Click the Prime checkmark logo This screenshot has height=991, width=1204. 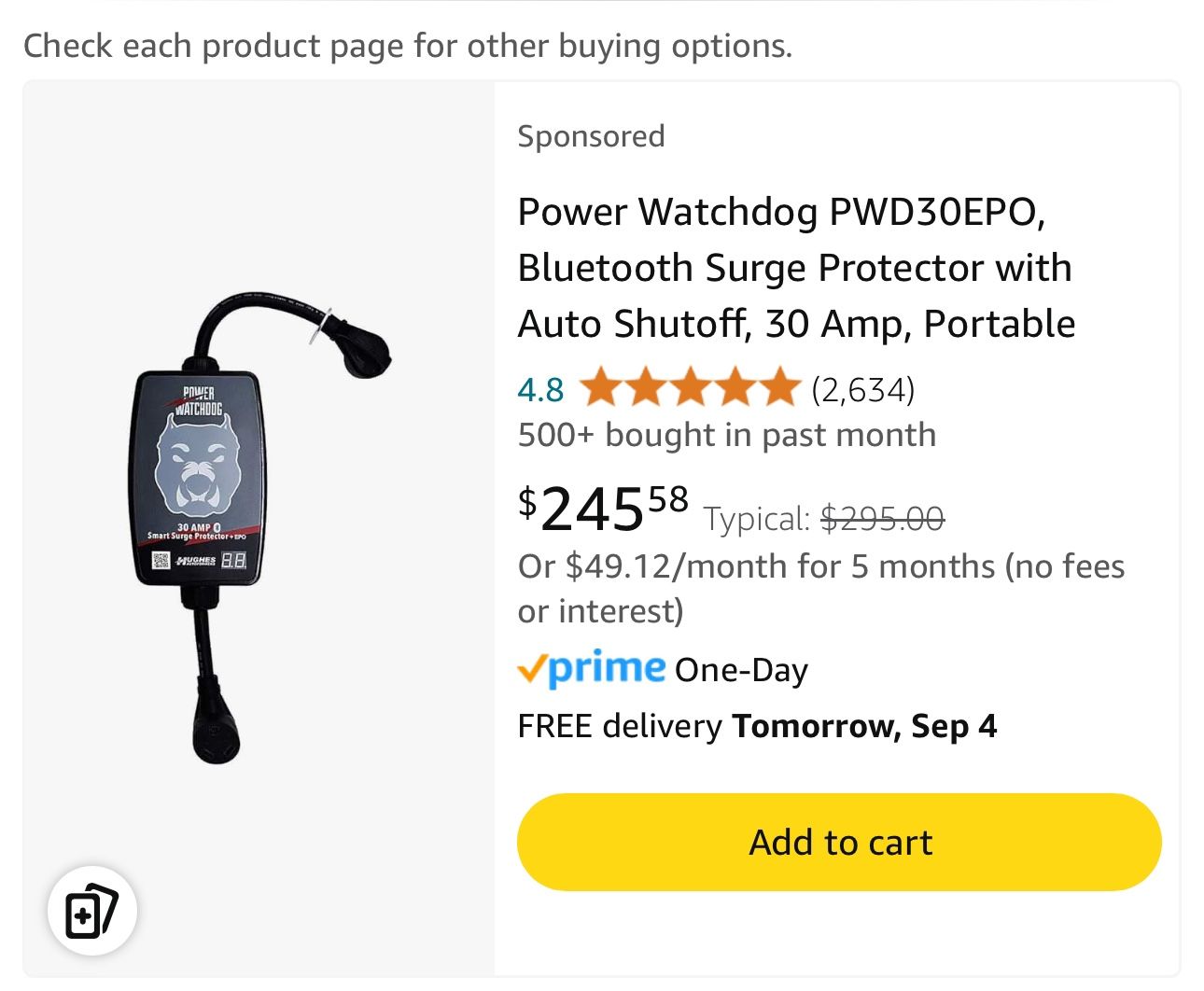591,669
